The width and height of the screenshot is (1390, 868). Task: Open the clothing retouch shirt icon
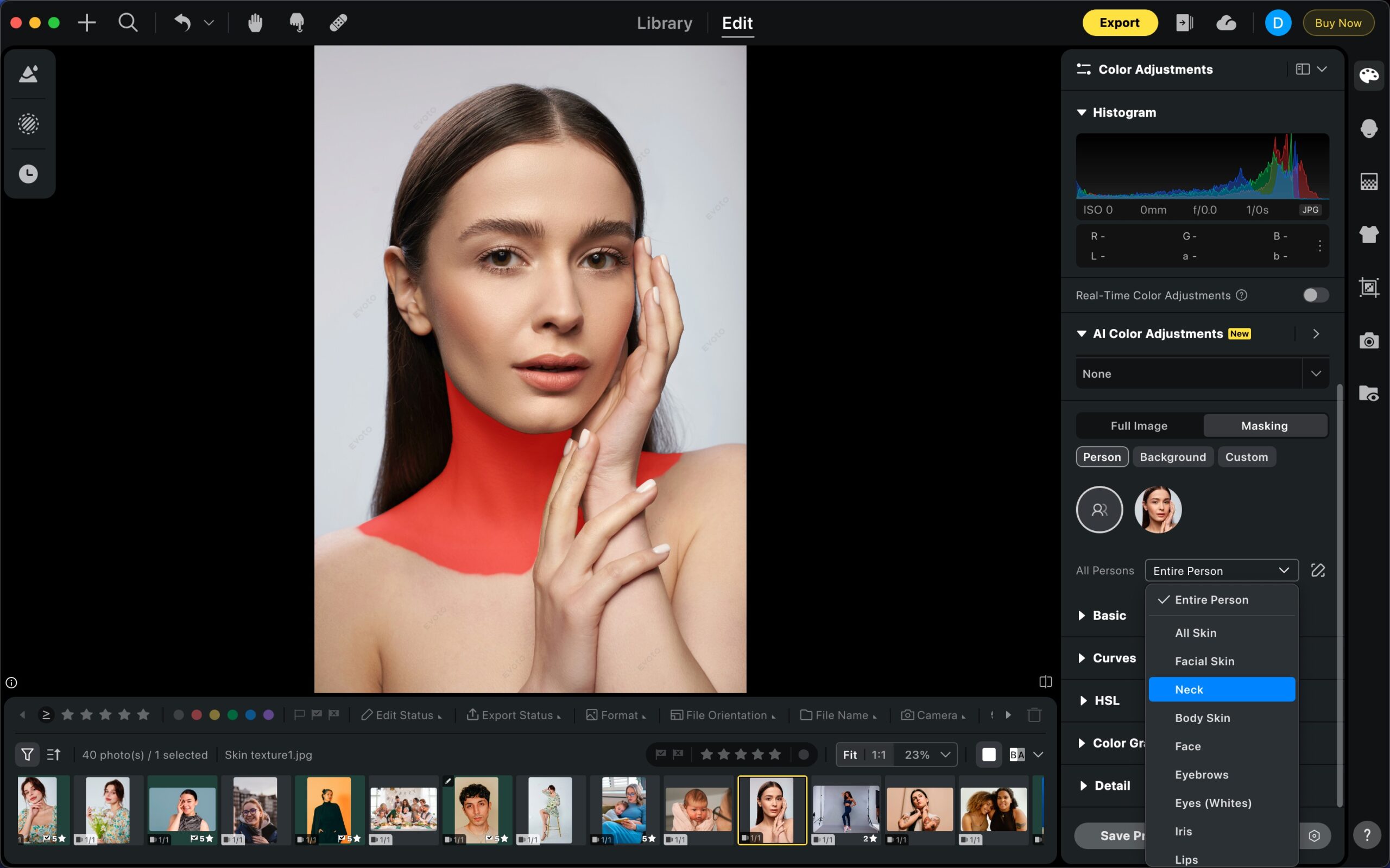pos(1369,234)
